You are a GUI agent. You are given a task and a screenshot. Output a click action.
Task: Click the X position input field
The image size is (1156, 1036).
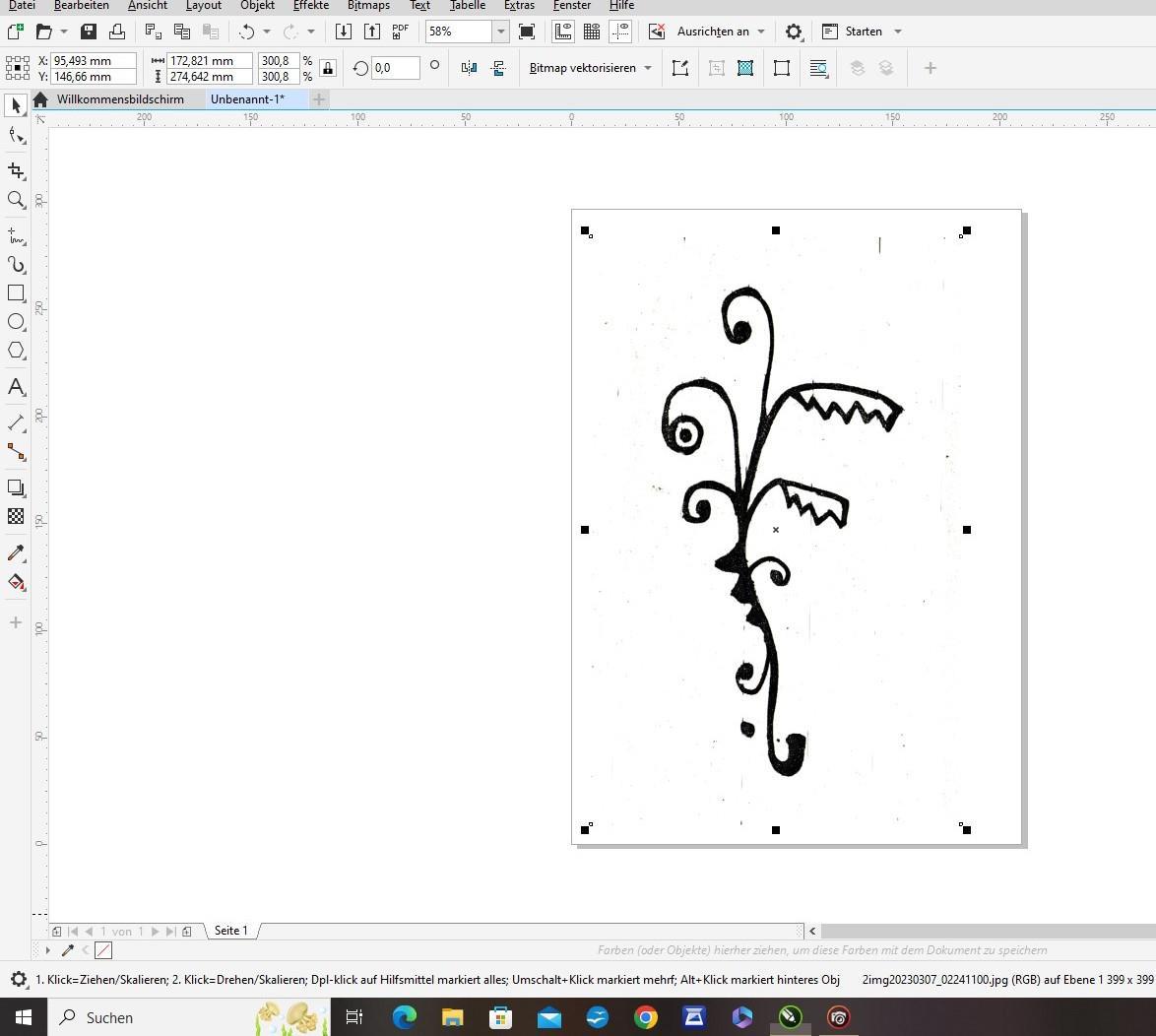[x=94, y=60]
